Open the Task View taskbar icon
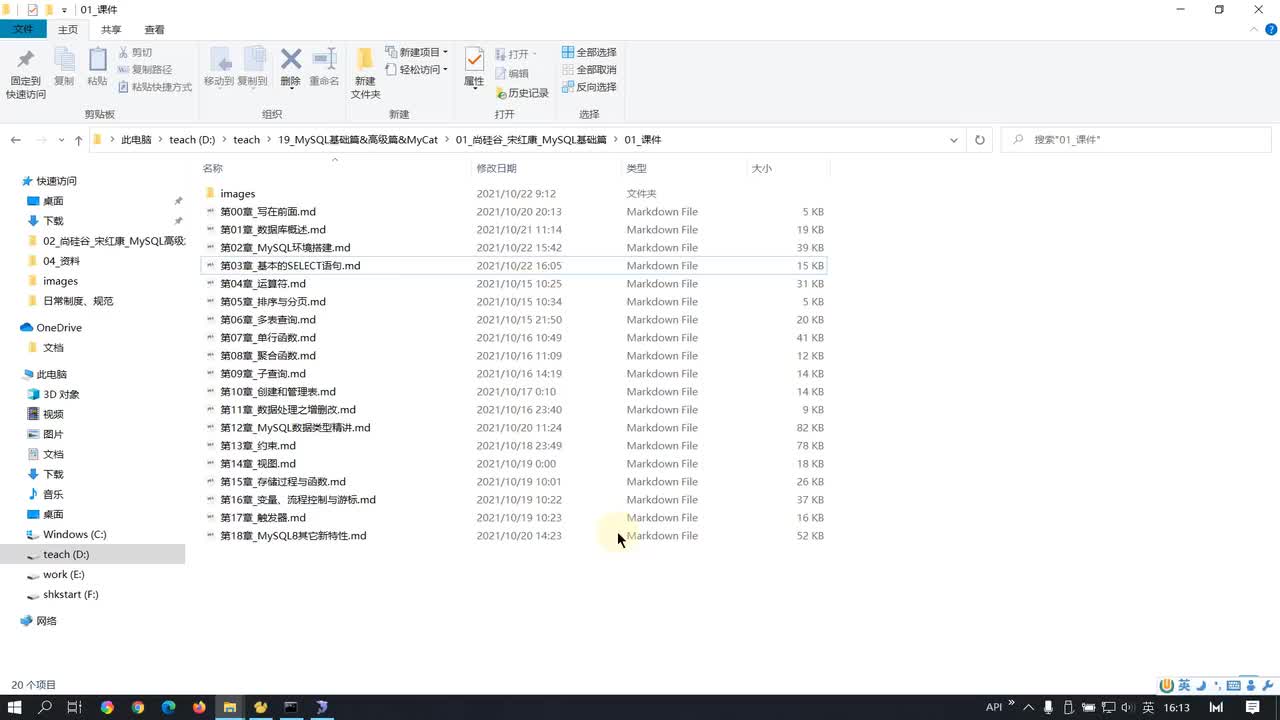The height and width of the screenshot is (720, 1280). coord(74,707)
